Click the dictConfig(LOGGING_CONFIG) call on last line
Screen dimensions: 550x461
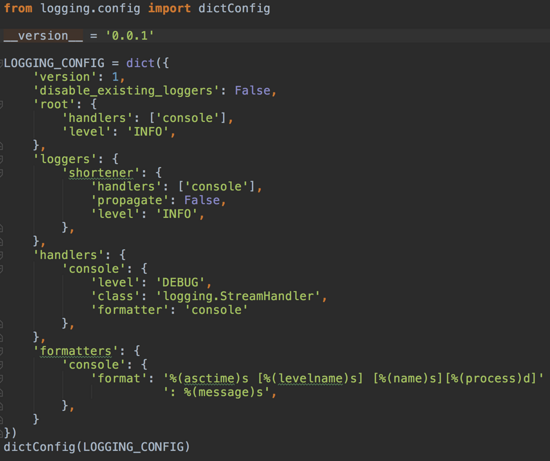(97, 447)
